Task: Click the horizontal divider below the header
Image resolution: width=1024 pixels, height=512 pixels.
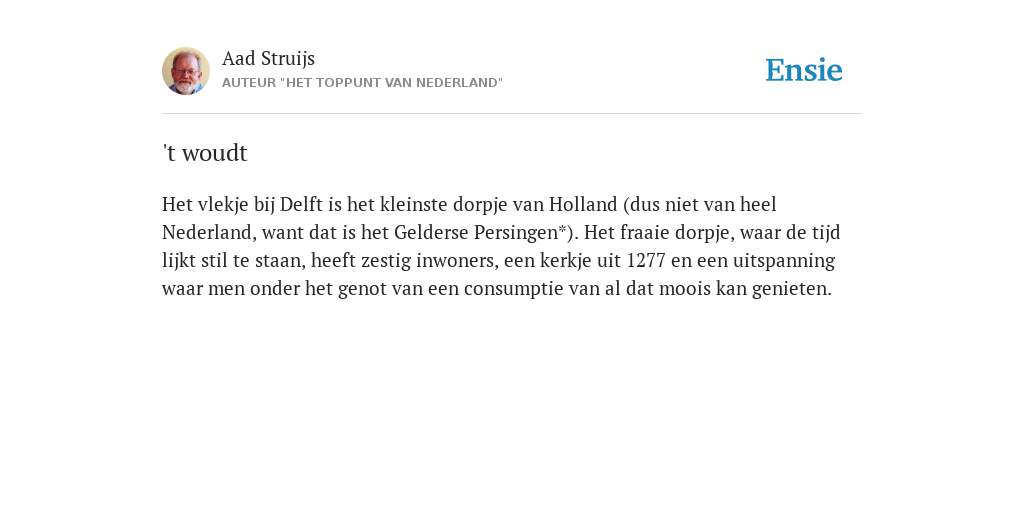Action: [512, 114]
